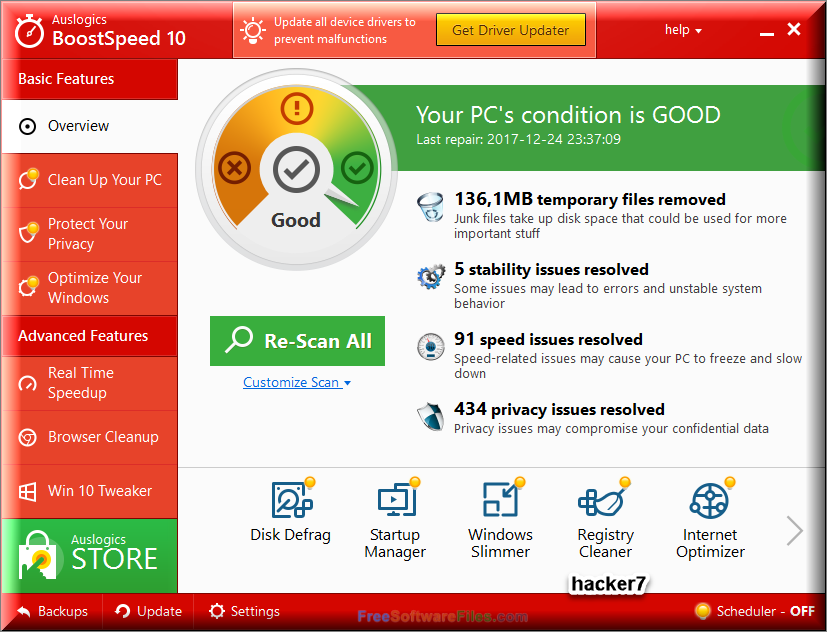Click "91 speed issues resolved" text

(549, 339)
